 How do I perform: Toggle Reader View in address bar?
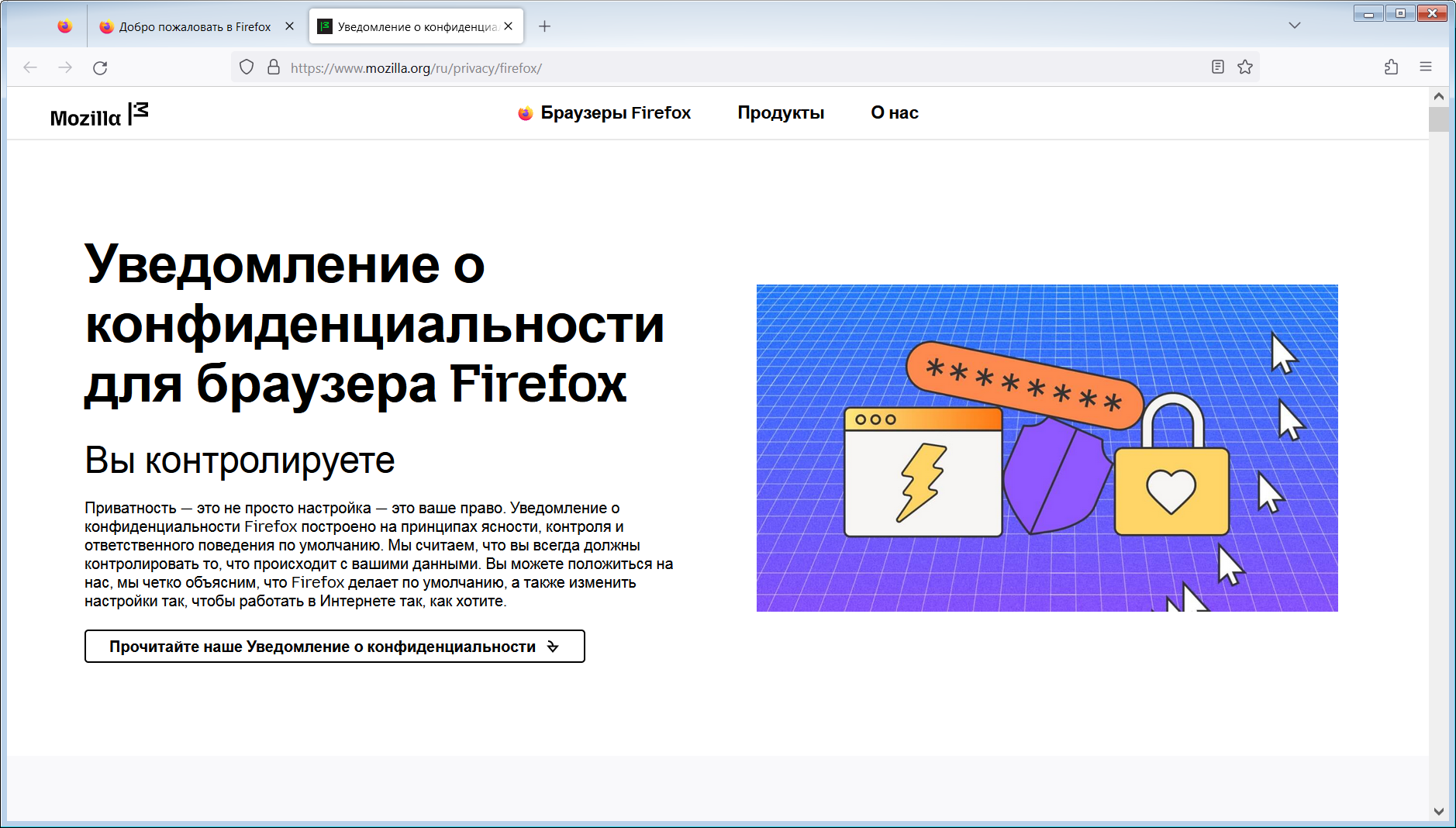[x=1218, y=67]
